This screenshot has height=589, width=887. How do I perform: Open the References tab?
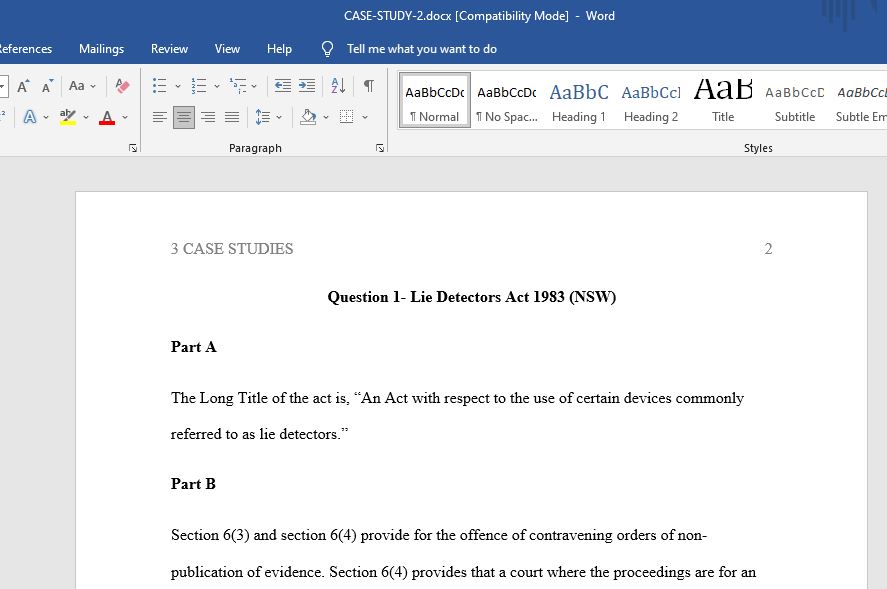click(x=25, y=49)
